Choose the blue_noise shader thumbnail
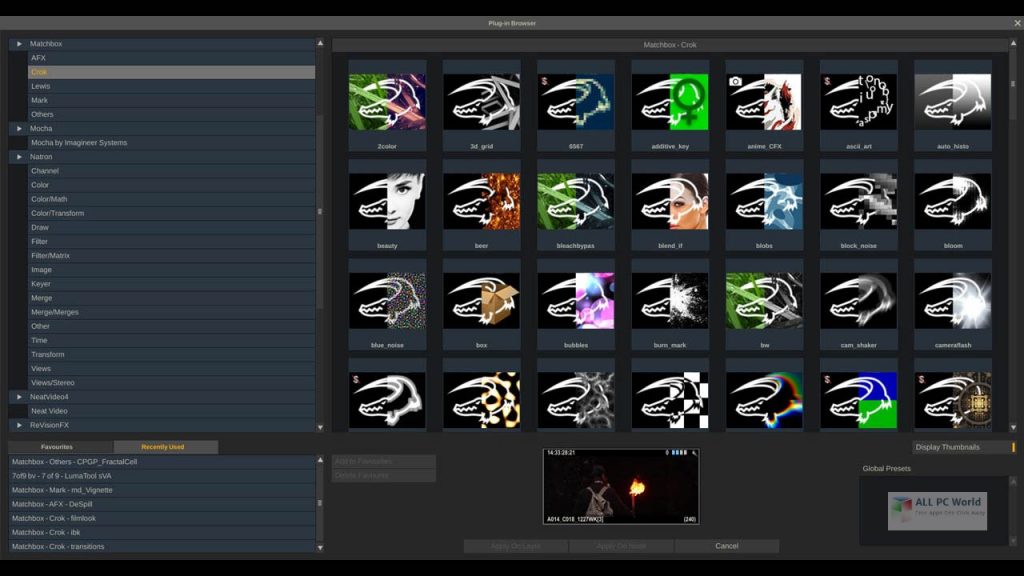The height and width of the screenshot is (576, 1024). point(387,300)
